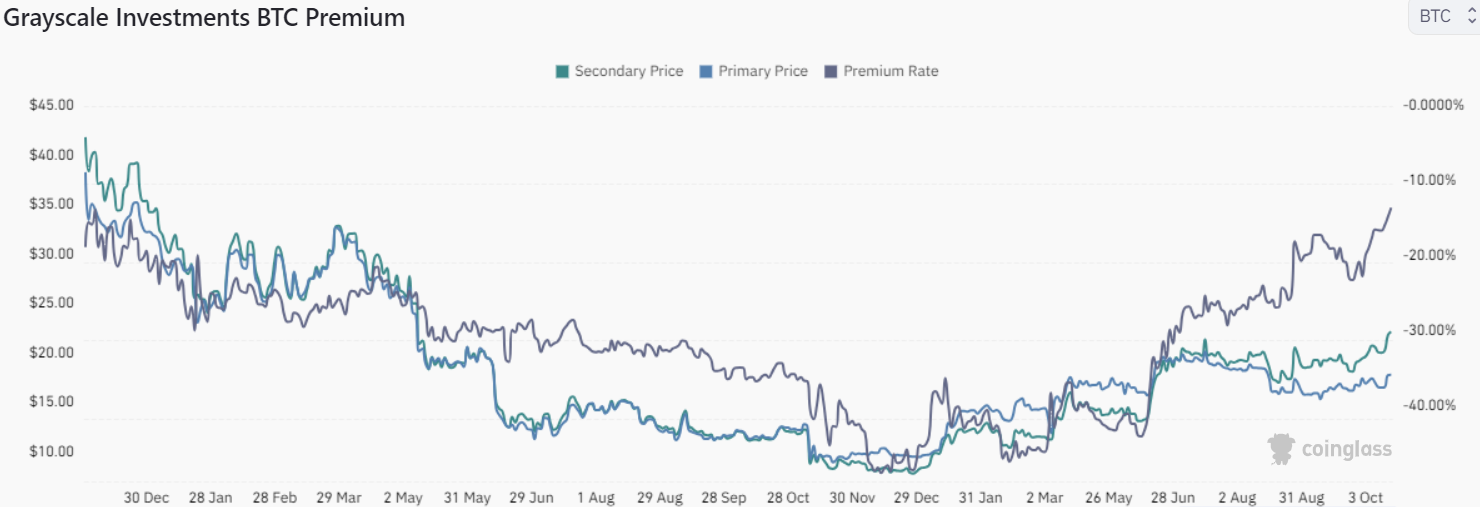This screenshot has width=1480, height=507.
Task: Click the $45.00 price axis label
Action: coord(52,105)
